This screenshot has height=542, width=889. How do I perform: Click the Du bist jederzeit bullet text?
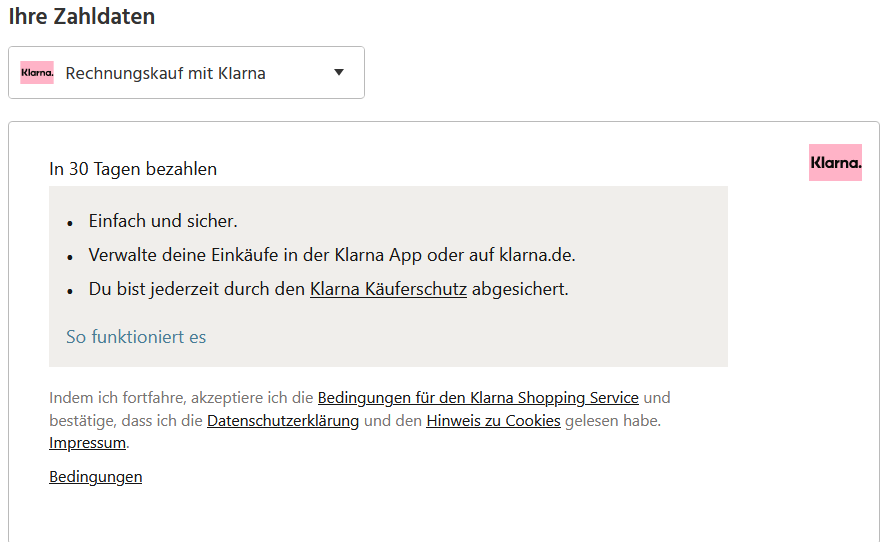pyautogui.click(x=328, y=289)
